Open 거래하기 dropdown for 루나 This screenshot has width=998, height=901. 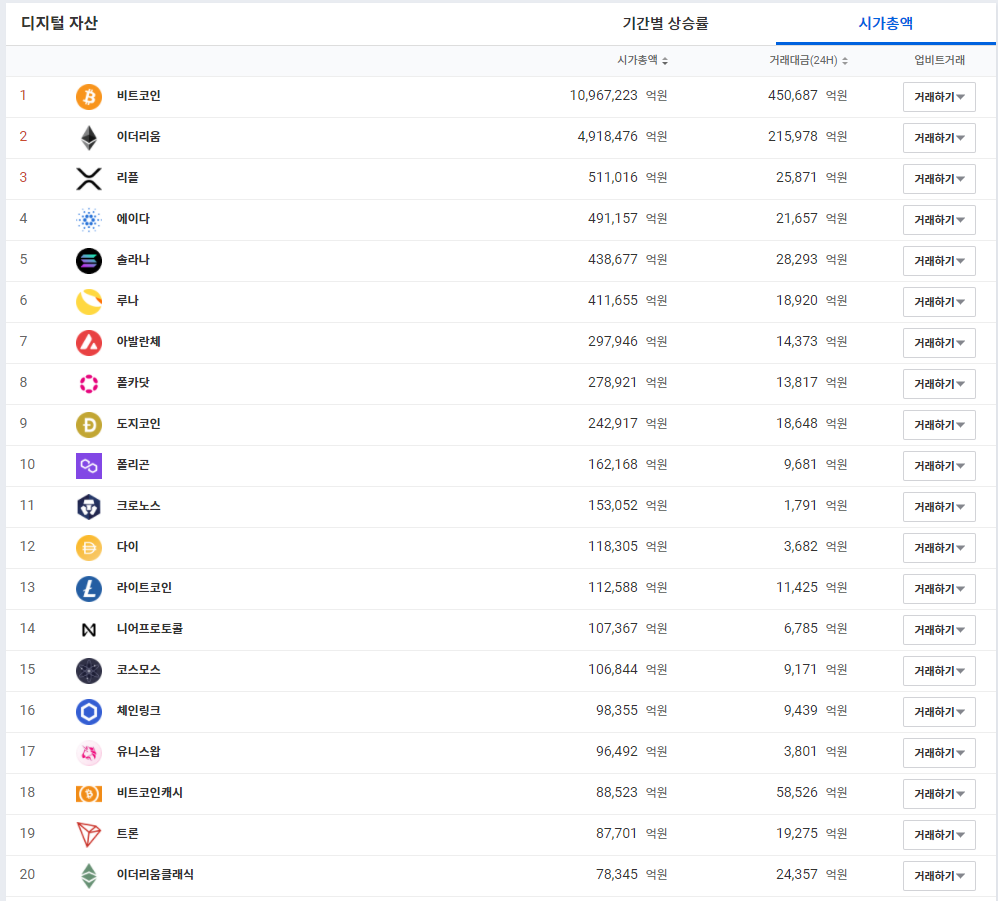coord(939,302)
